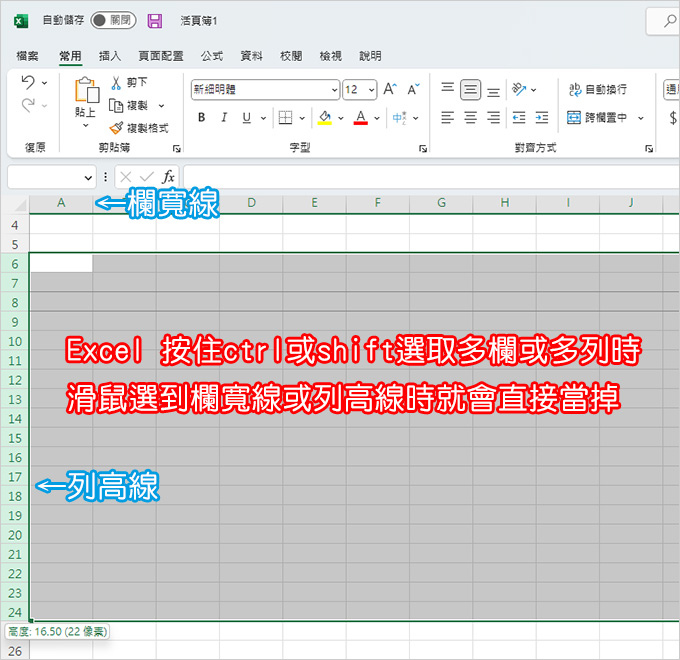Select column header G
Image resolution: width=680 pixels, height=660 pixels.
click(441, 203)
